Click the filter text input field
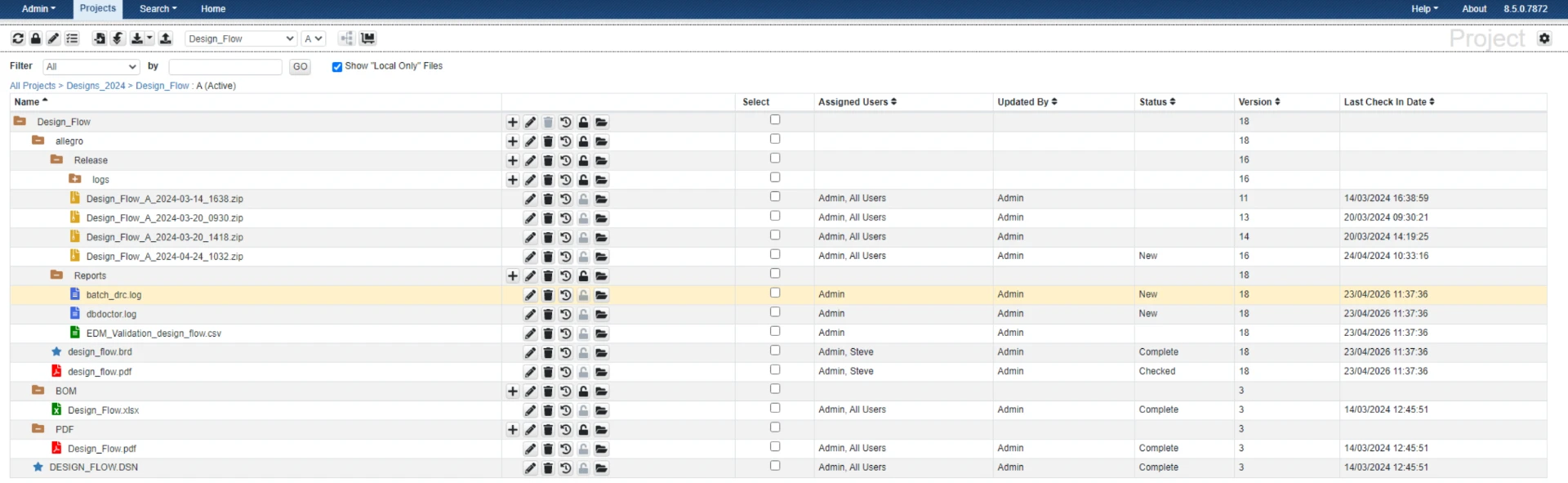Screen dimensions: 1568x483 (225, 67)
